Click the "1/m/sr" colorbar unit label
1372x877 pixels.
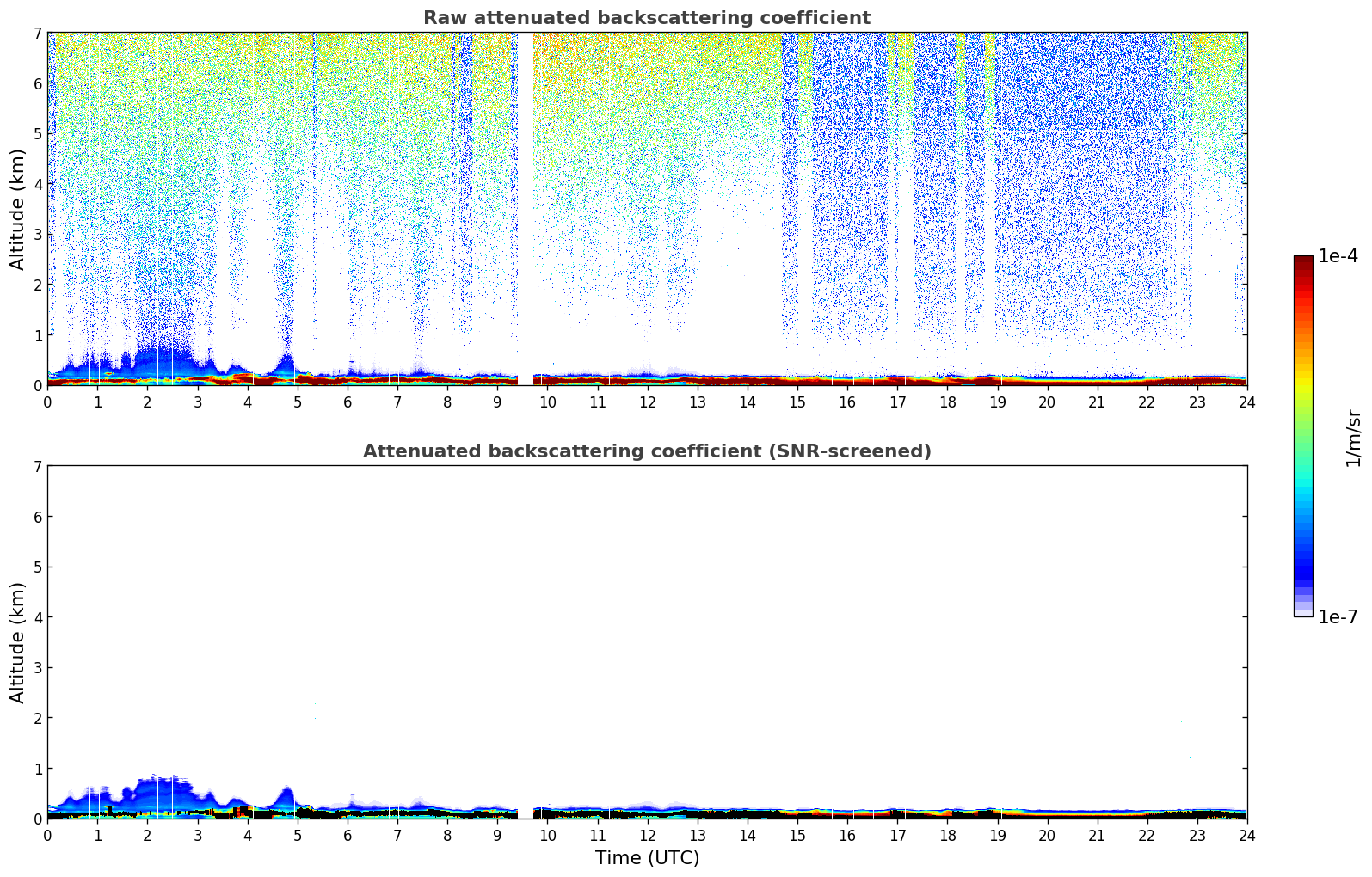[x=1353, y=438]
